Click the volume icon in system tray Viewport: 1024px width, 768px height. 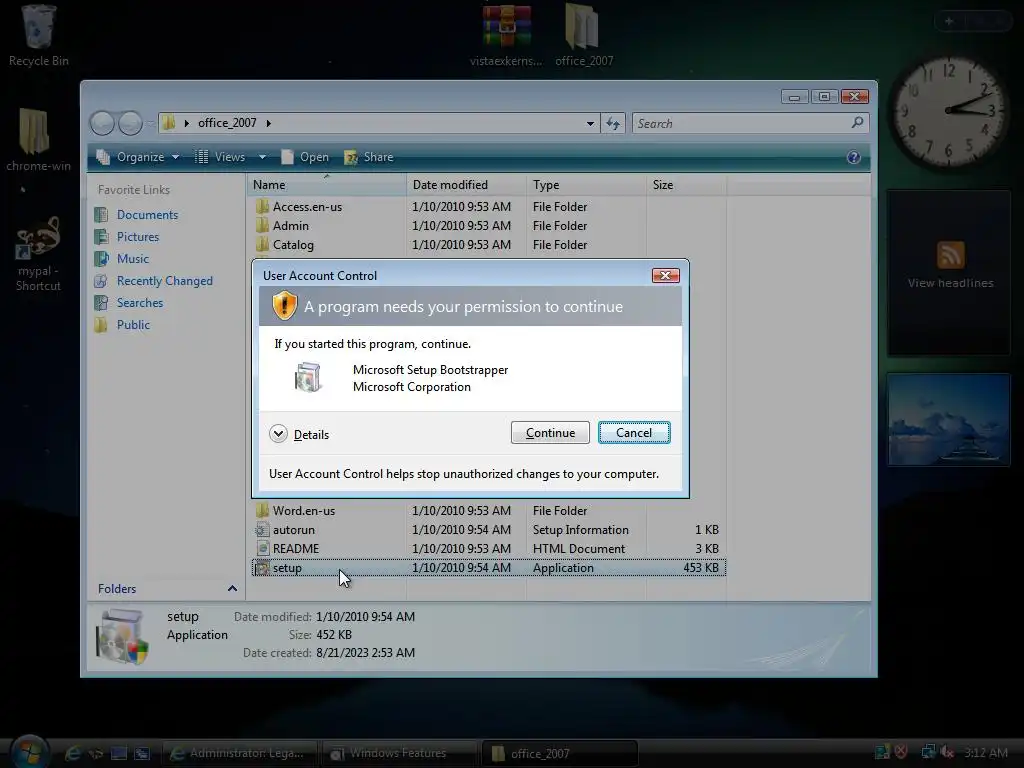(947, 752)
